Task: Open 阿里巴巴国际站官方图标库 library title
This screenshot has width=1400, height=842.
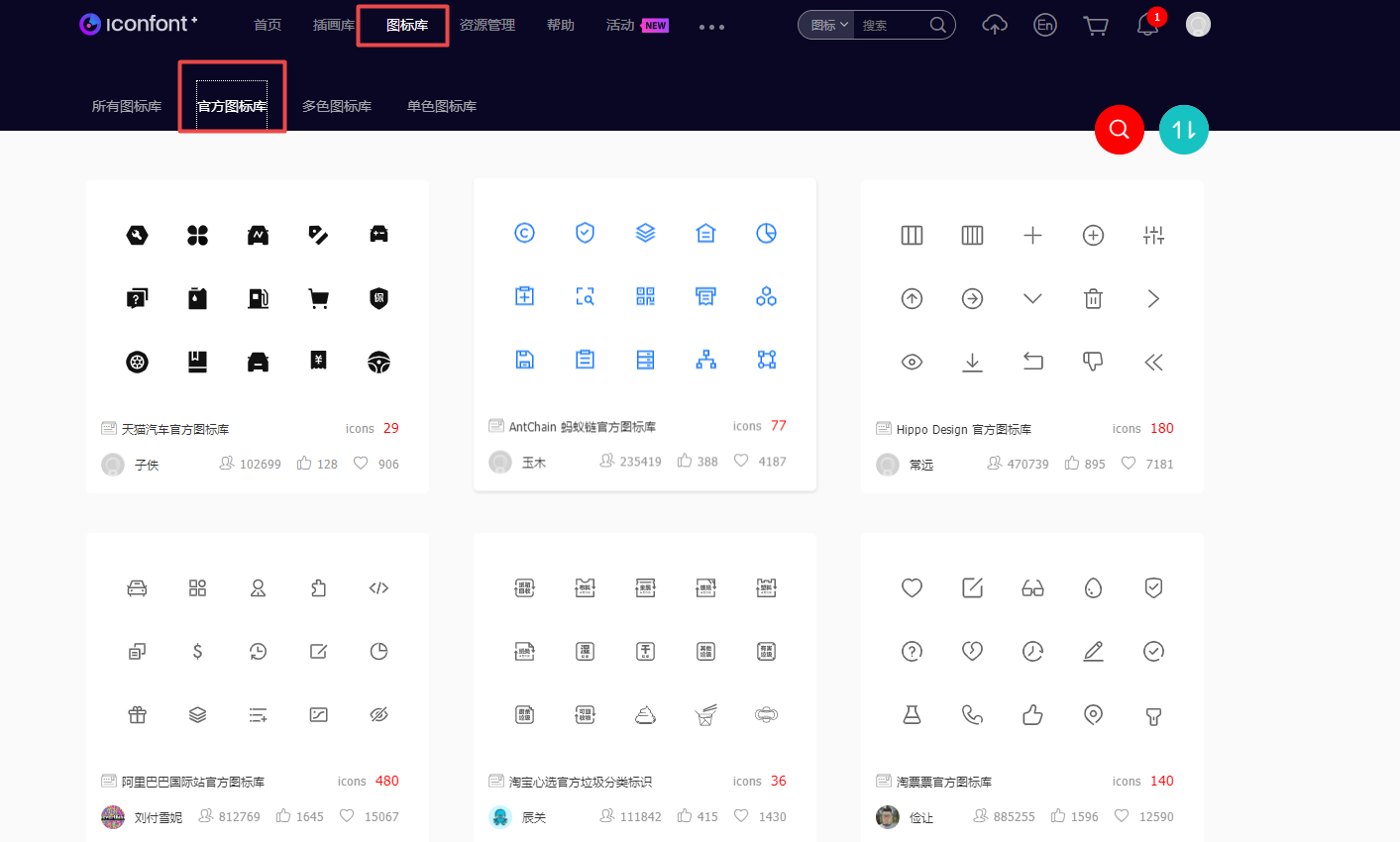Action: (x=193, y=782)
